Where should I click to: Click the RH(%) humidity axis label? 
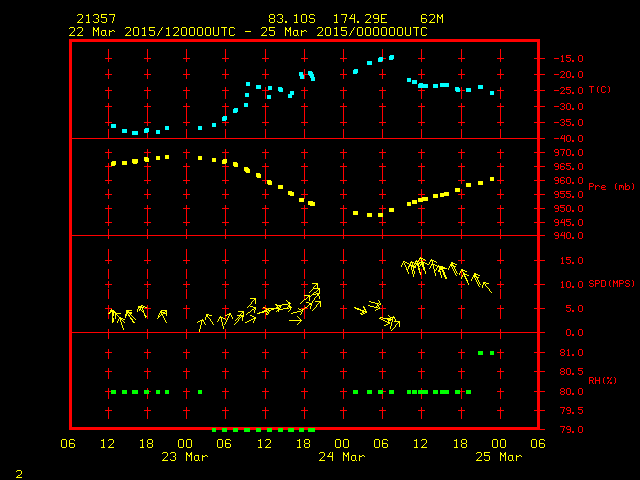tap(602, 380)
